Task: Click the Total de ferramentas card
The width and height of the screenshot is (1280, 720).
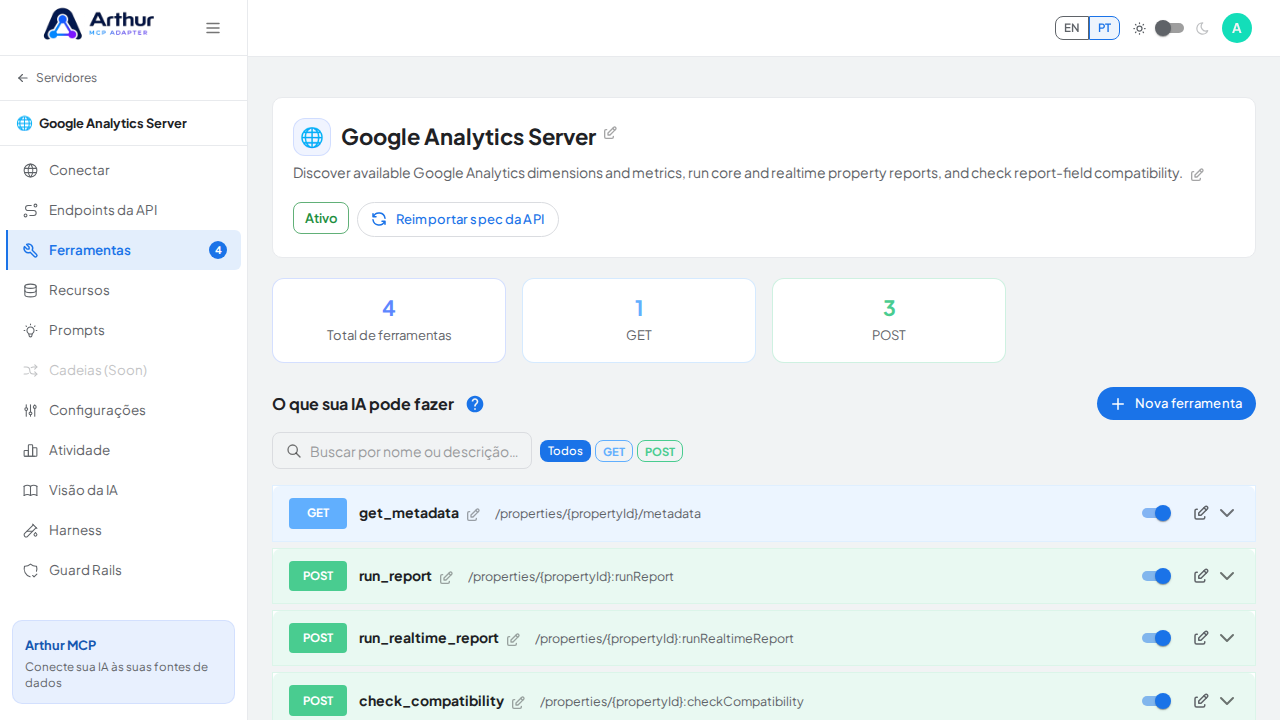Action: (x=389, y=320)
